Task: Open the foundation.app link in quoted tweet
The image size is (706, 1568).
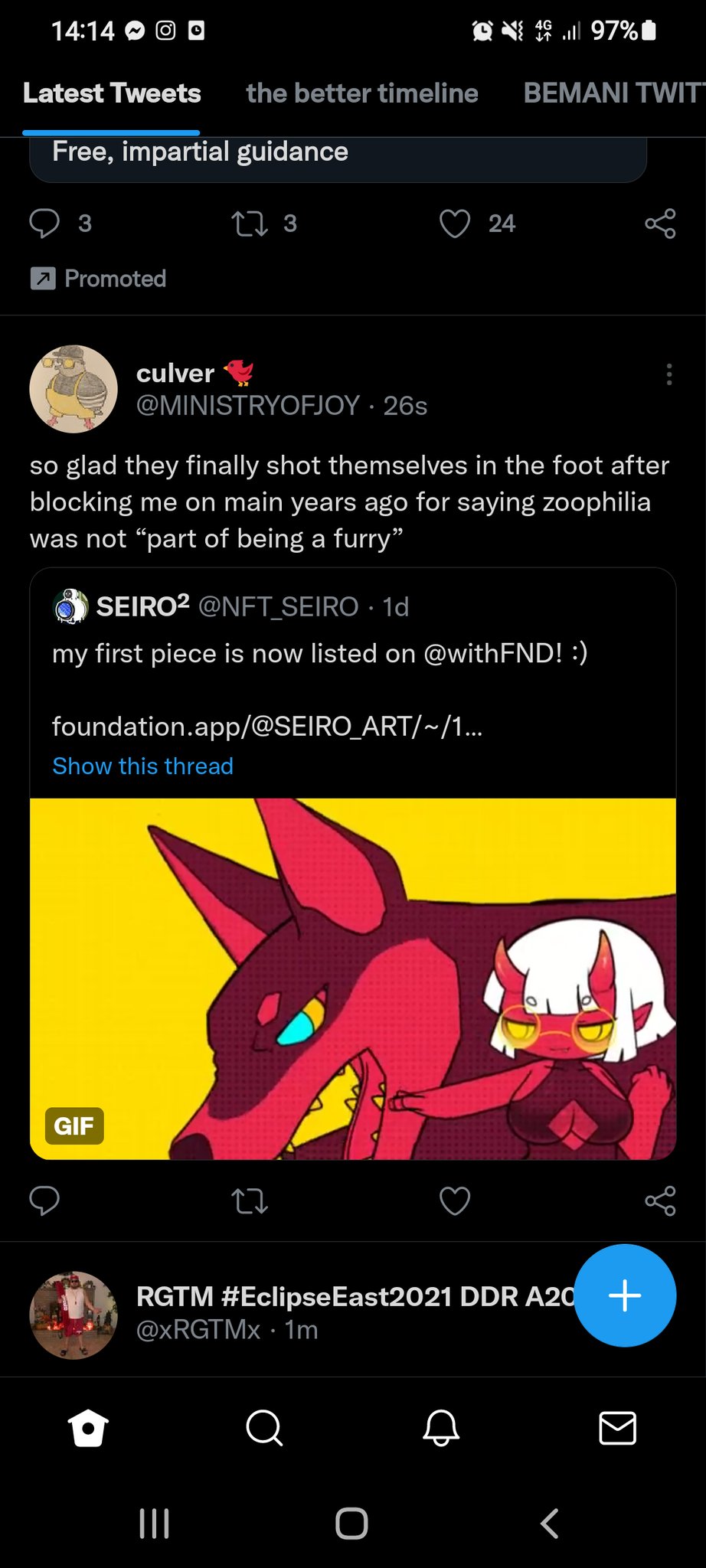Action: pyautogui.click(x=267, y=726)
